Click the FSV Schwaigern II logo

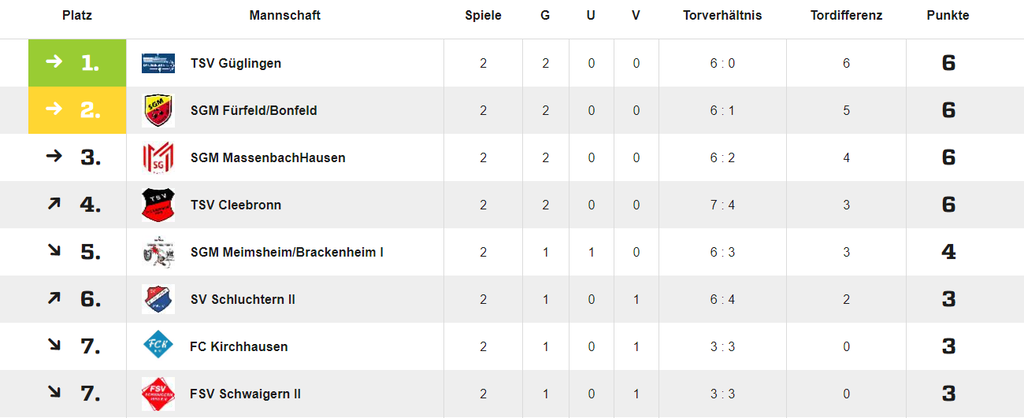click(x=158, y=394)
